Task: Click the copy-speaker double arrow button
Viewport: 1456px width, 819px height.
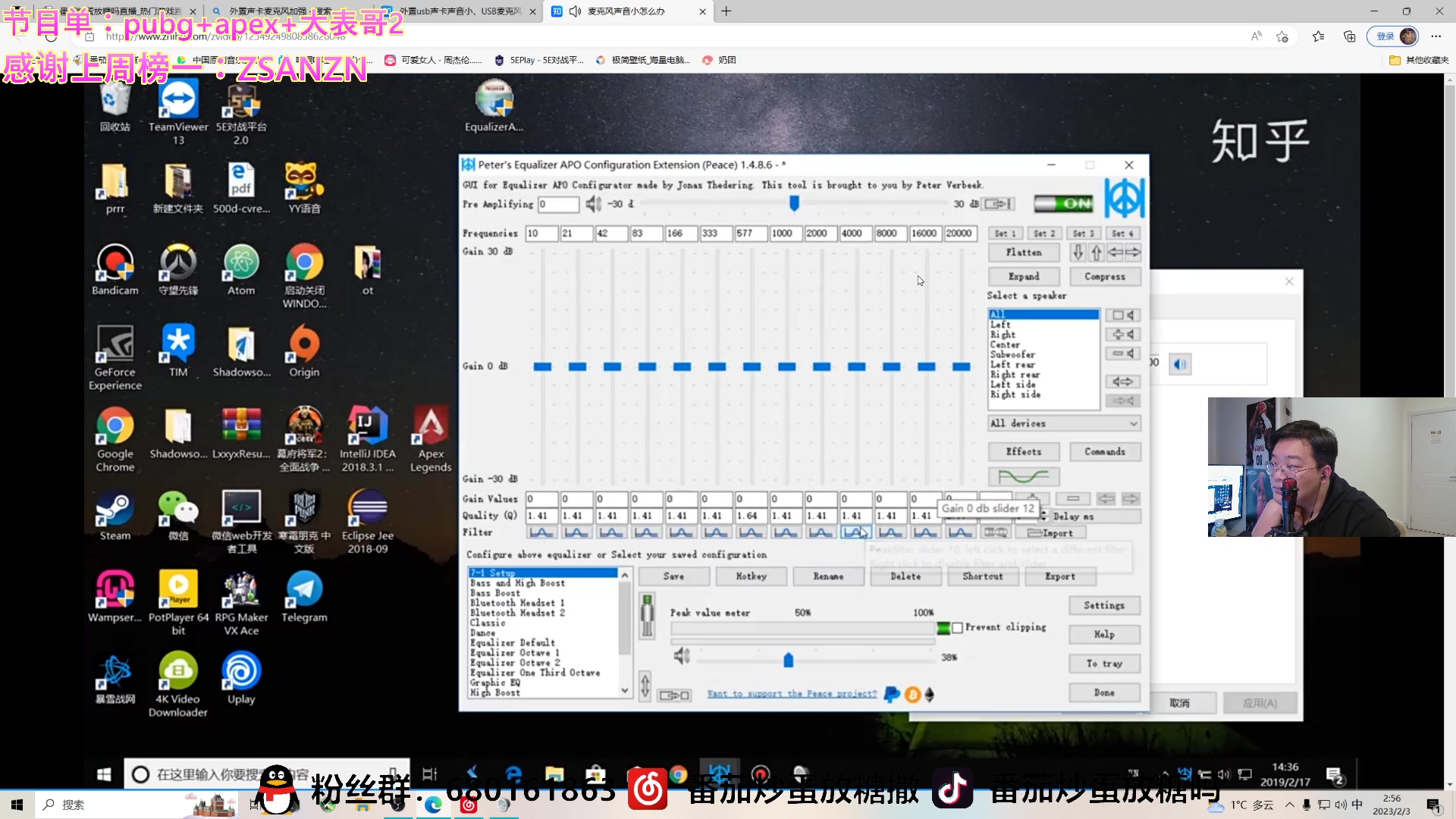Action: coord(1122,381)
